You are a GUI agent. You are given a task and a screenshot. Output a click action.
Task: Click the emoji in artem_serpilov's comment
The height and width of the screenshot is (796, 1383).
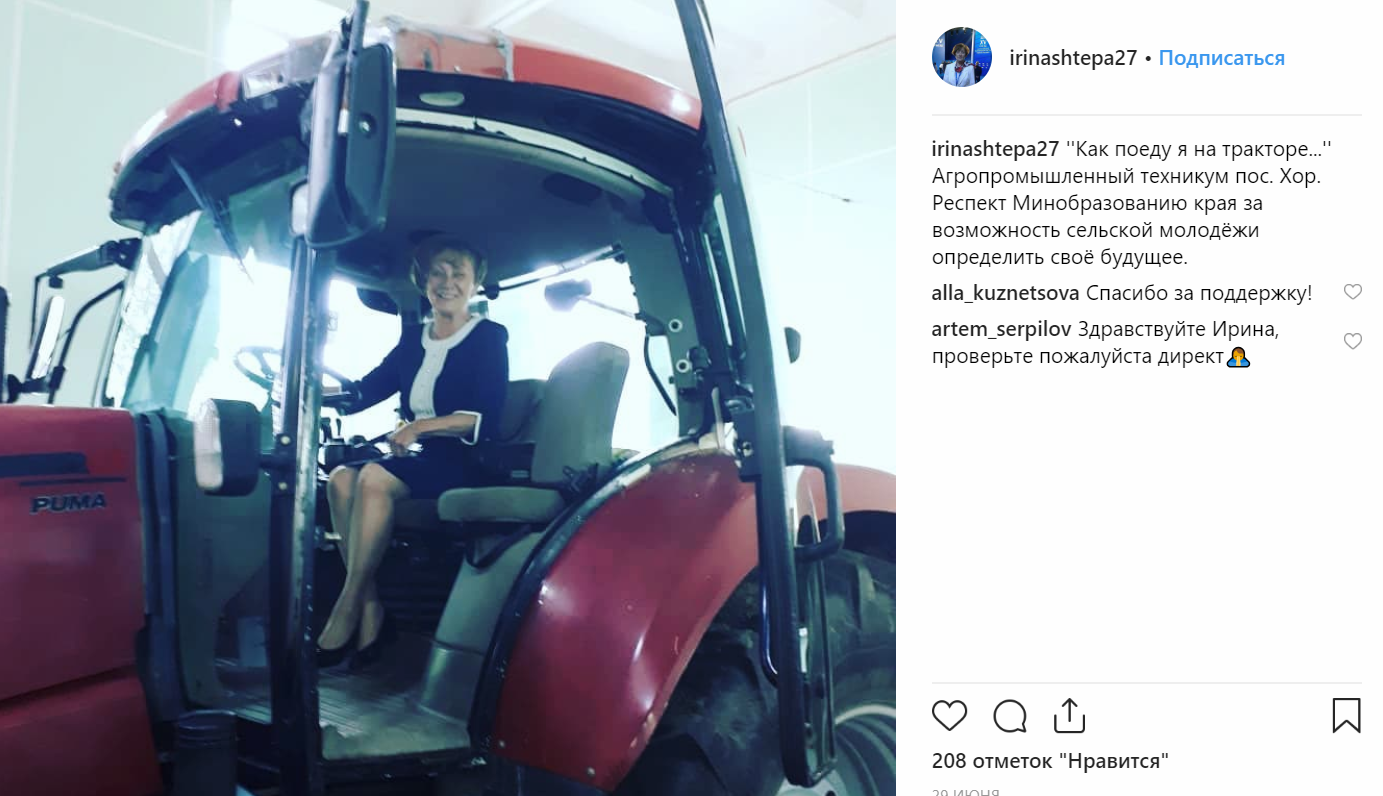coord(1239,357)
